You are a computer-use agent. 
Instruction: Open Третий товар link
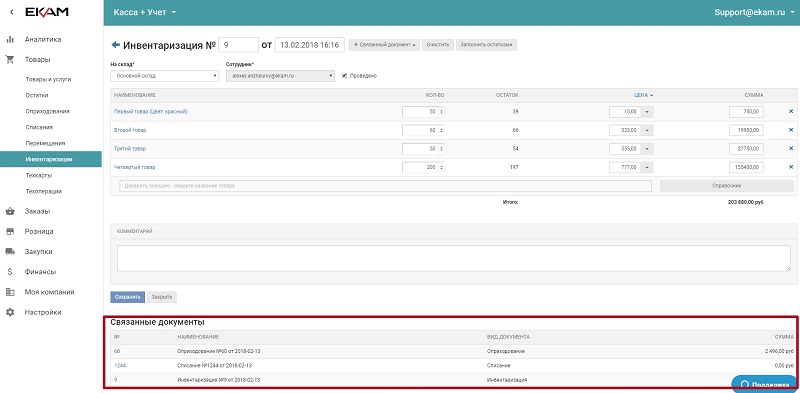[x=130, y=149]
